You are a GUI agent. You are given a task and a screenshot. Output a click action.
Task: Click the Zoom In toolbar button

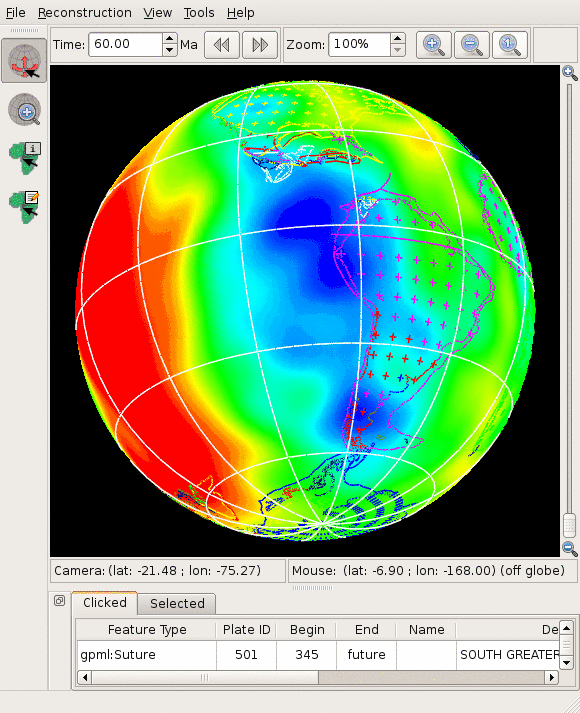tap(434, 45)
